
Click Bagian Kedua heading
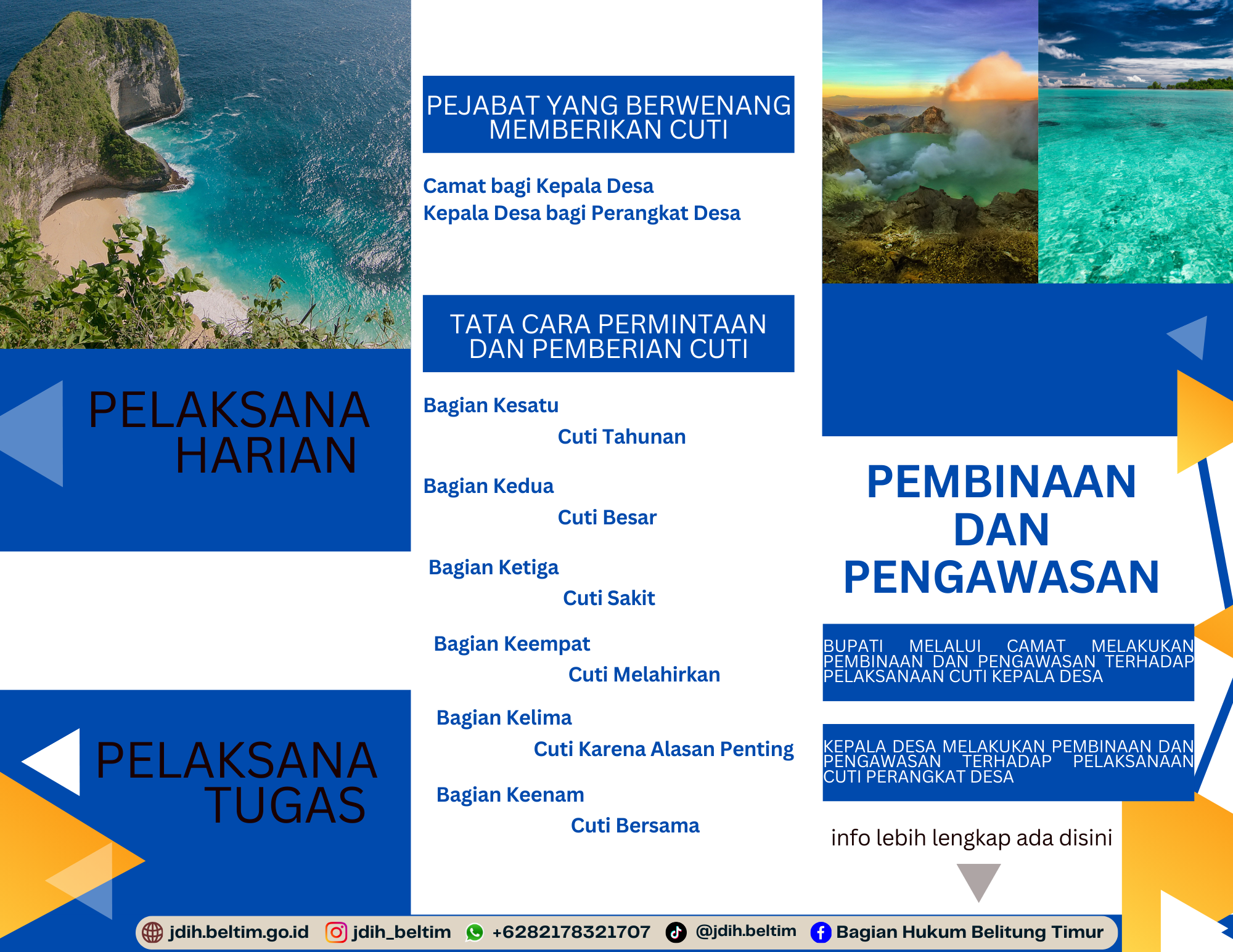(x=488, y=486)
